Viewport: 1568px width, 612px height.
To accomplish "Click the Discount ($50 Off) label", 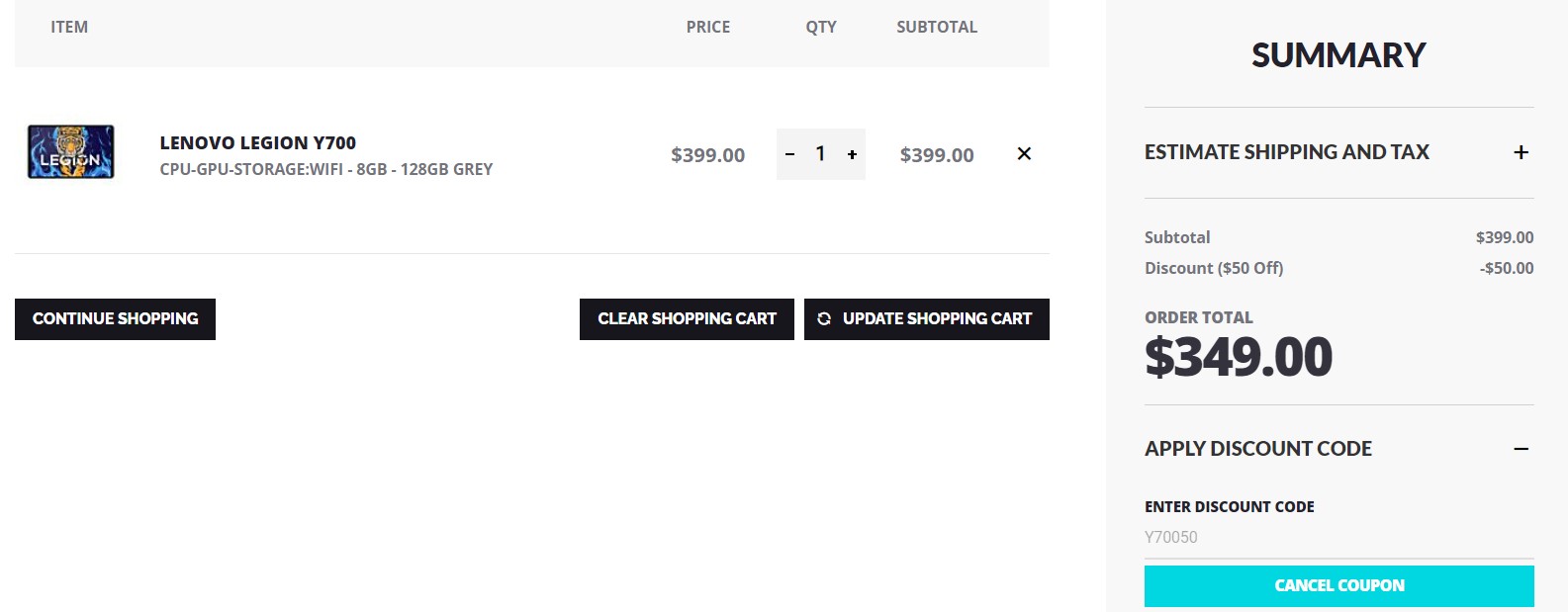I will click(1213, 268).
